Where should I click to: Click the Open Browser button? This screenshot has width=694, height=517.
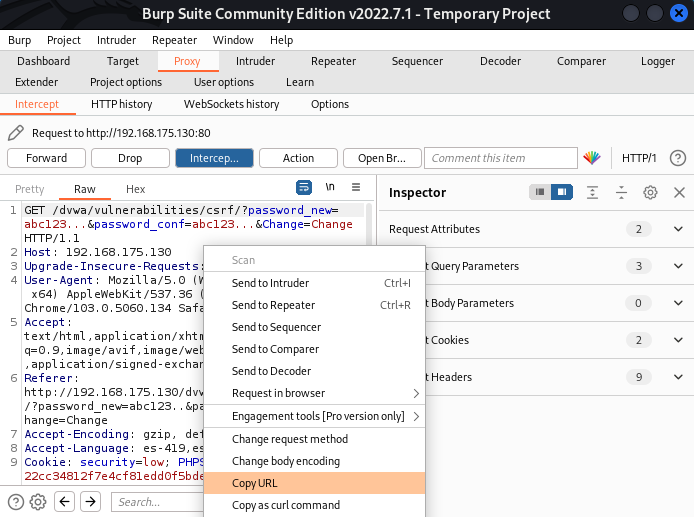coord(382,158)
